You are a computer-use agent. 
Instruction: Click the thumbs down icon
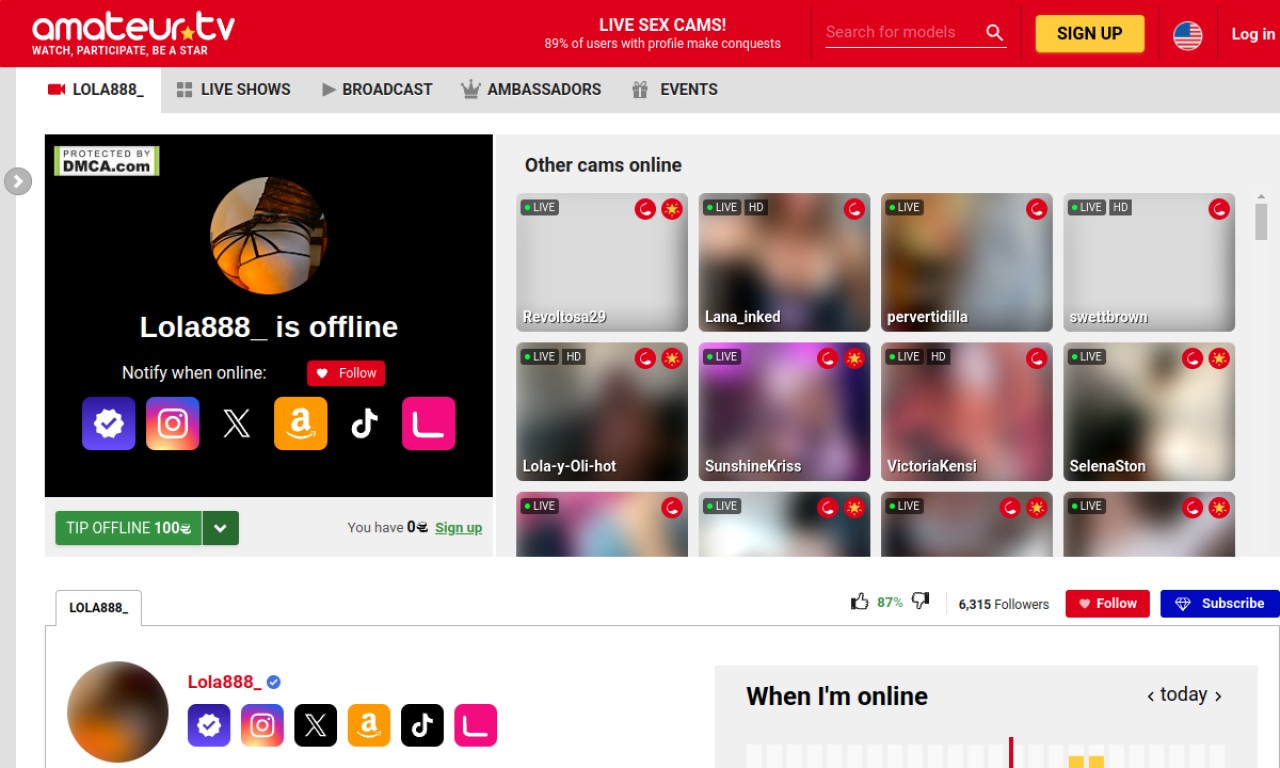[x=921, y=602]
